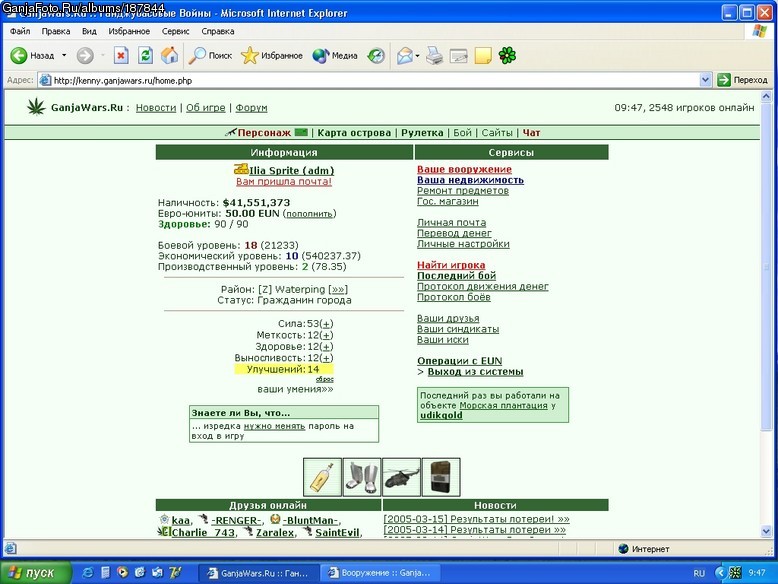Viewport: 778px width, 584px height.
Task: Click the green mail icon beside Персонаж
Action: point(301,132)
